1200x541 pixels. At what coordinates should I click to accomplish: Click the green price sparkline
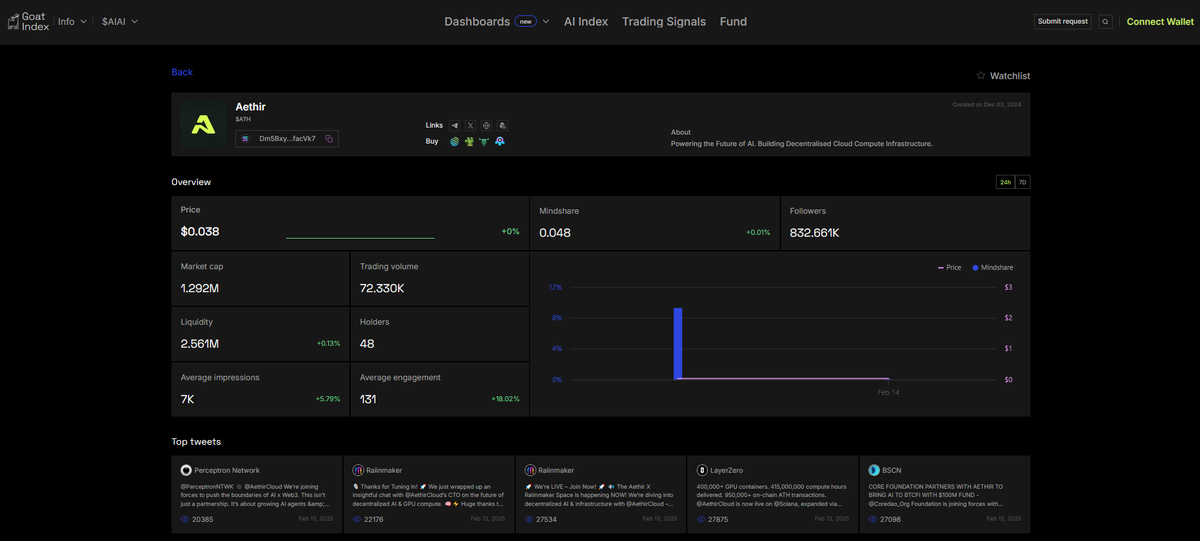click(360, 238)
